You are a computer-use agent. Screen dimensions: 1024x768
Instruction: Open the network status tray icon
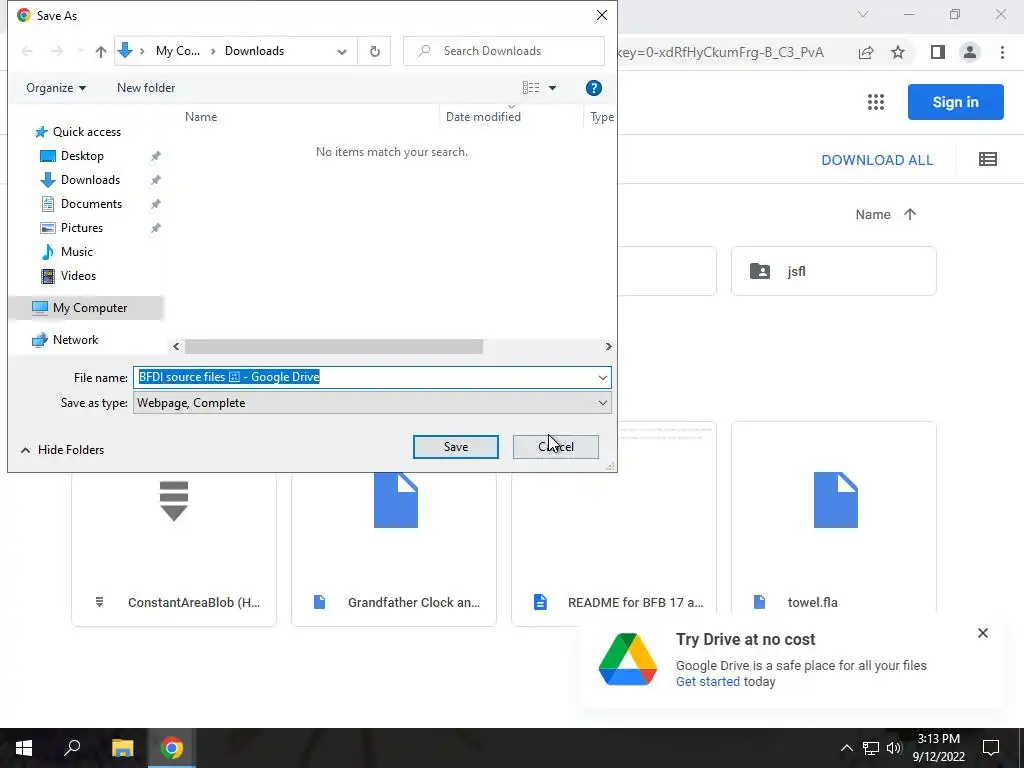point(871,748)
